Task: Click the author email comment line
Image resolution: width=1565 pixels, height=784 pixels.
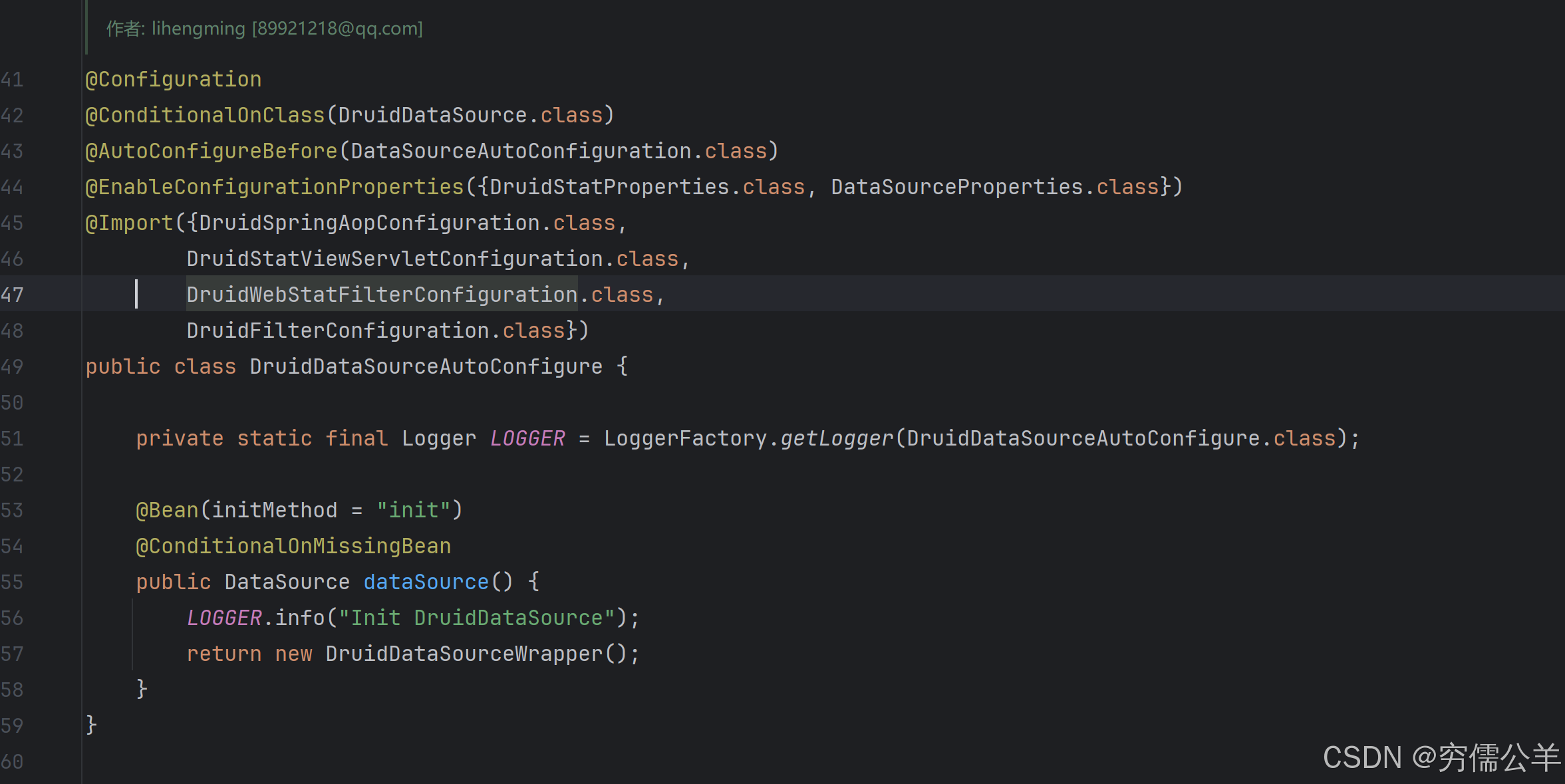Action: 265,29
